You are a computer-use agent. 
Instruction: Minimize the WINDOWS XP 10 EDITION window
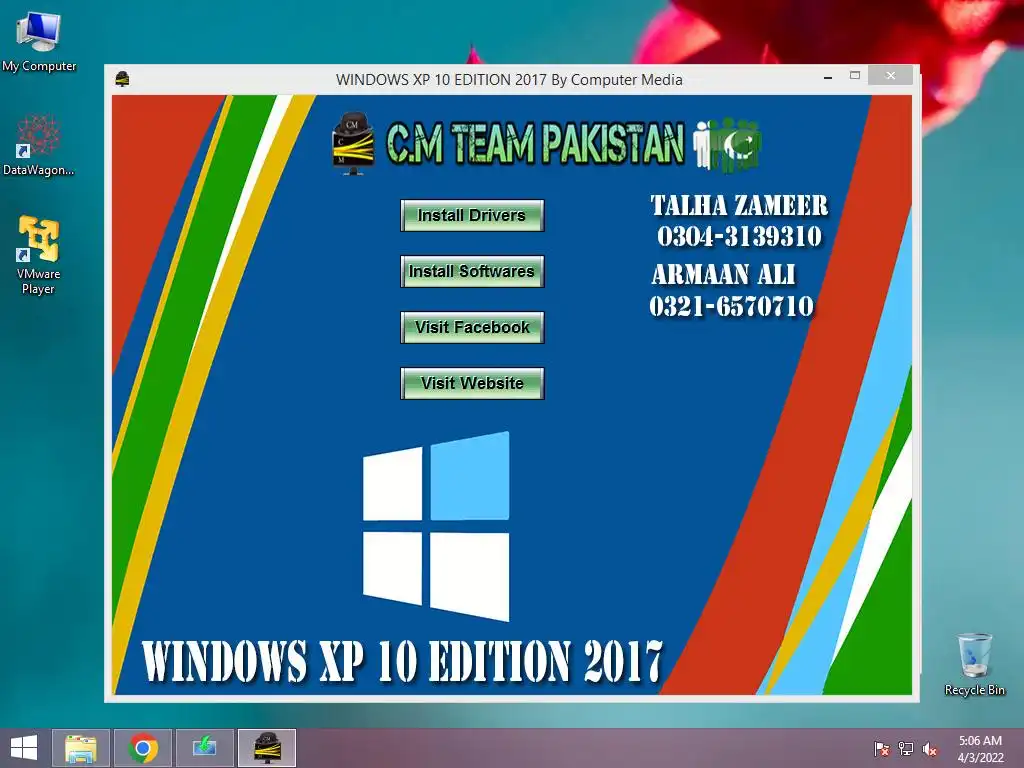click(828, 77)
